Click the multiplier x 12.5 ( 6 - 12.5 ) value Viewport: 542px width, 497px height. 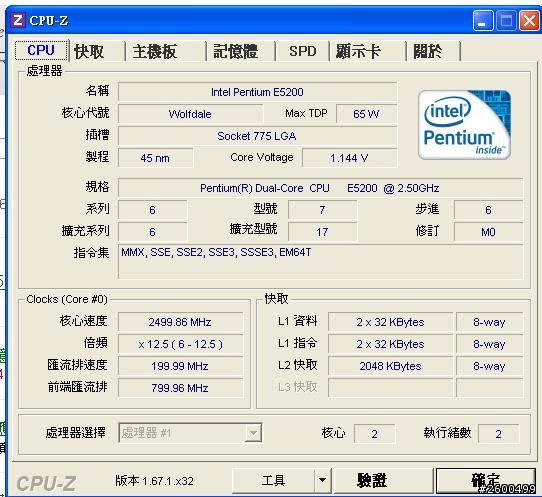point(180,344)
